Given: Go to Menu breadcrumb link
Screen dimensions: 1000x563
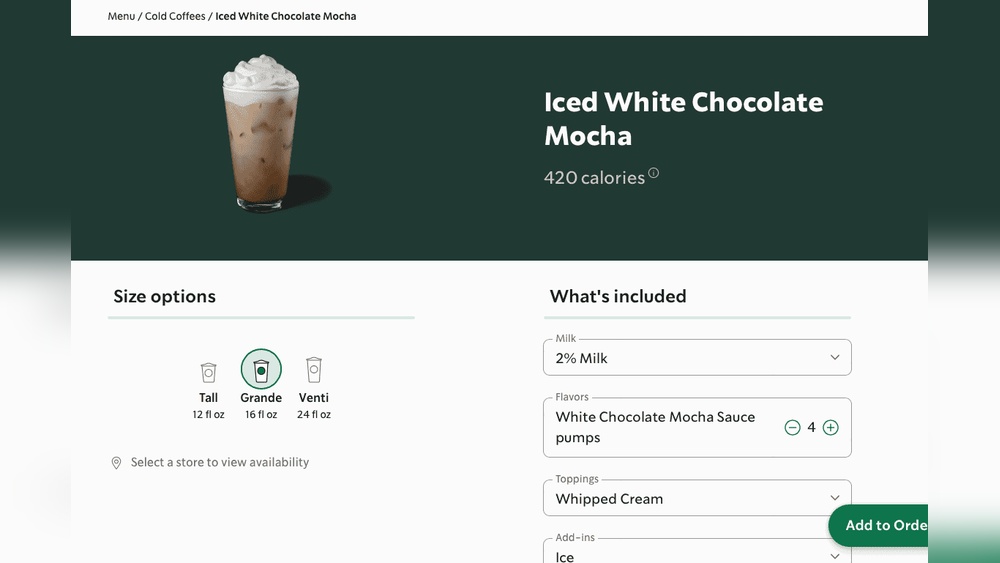Looking at the screenshot, I should click(121, 16).
